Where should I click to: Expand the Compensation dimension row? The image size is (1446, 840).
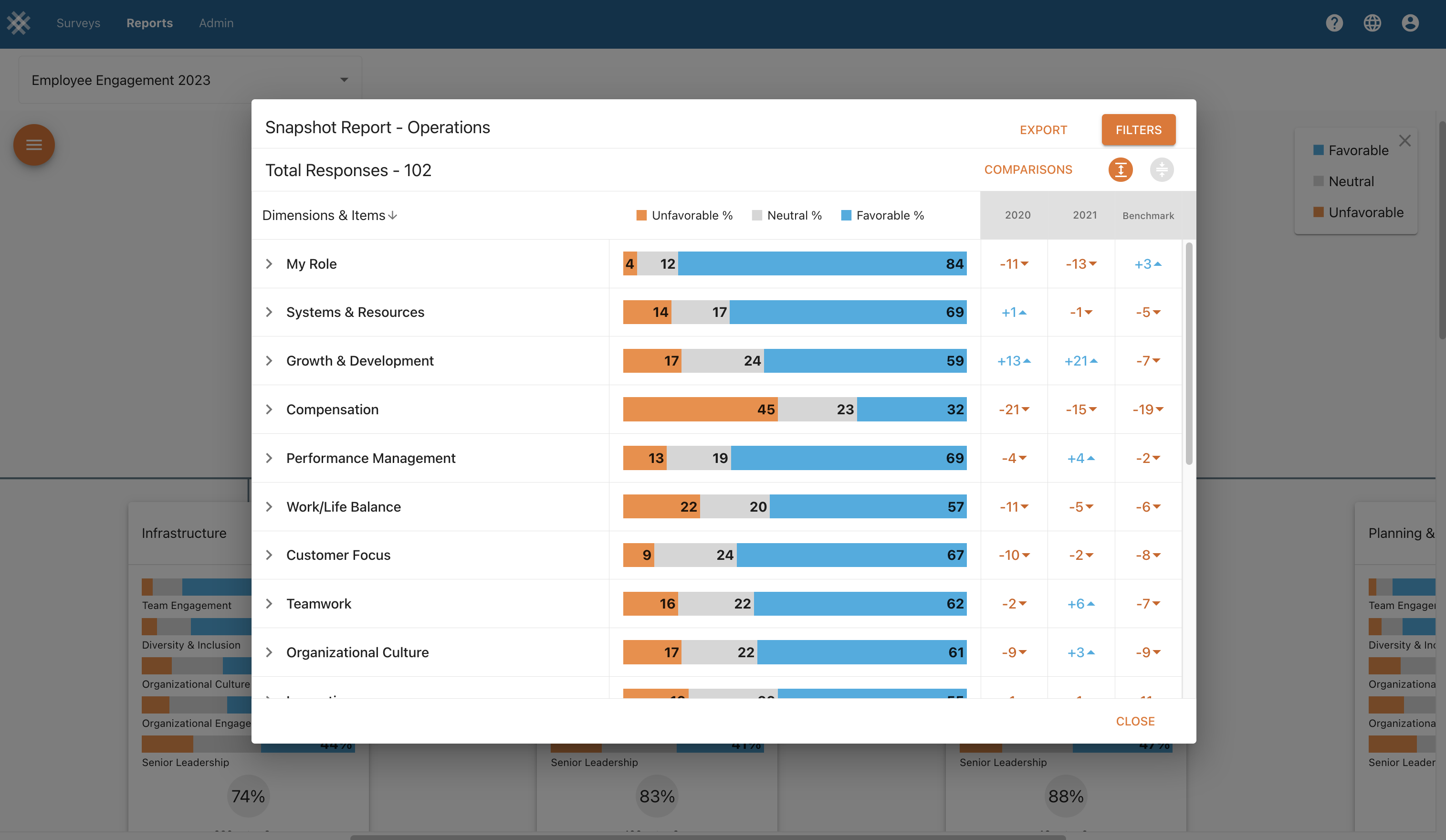(x=269, y=409)
